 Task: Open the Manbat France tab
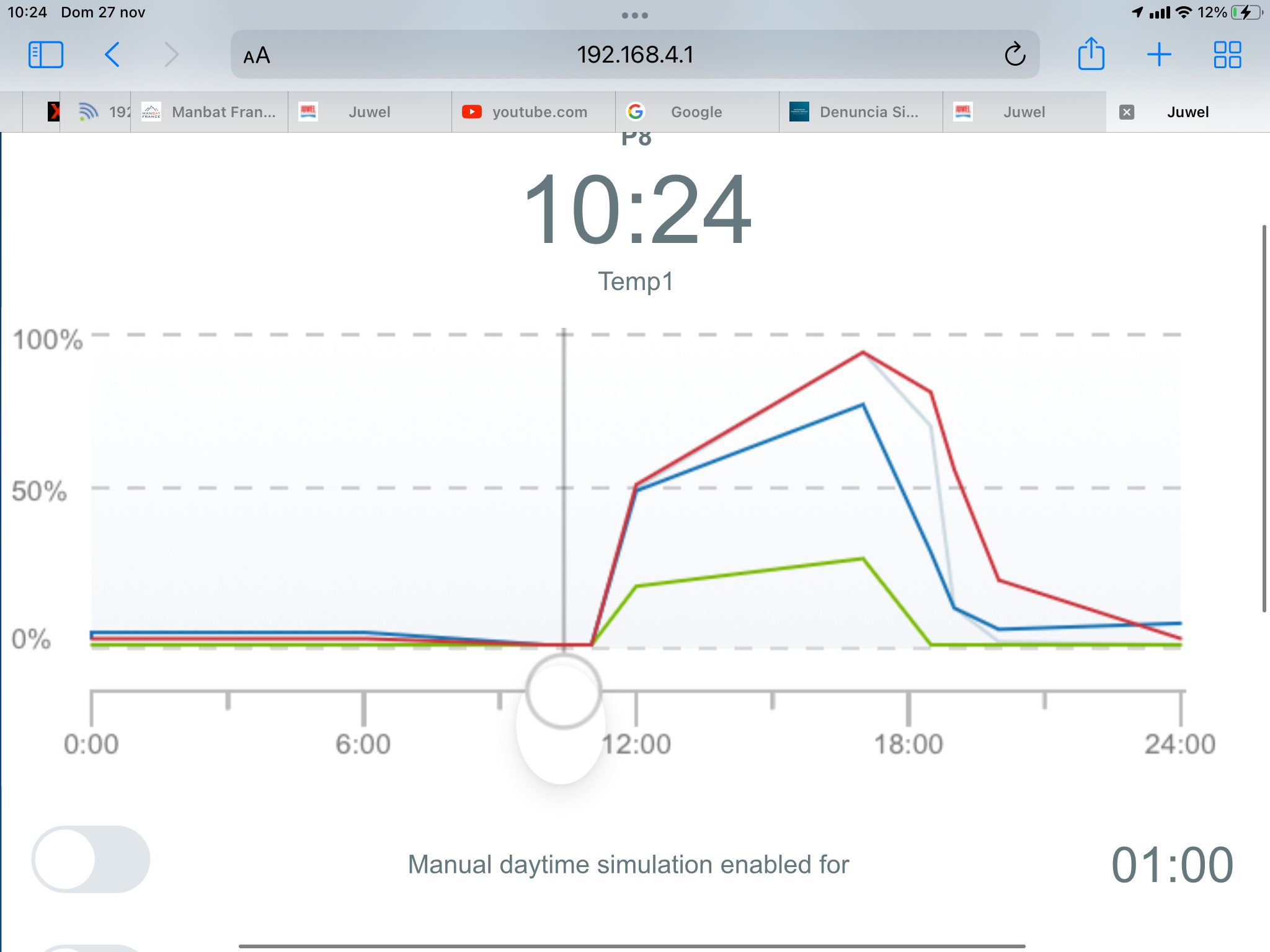click(x=211, y=112)
